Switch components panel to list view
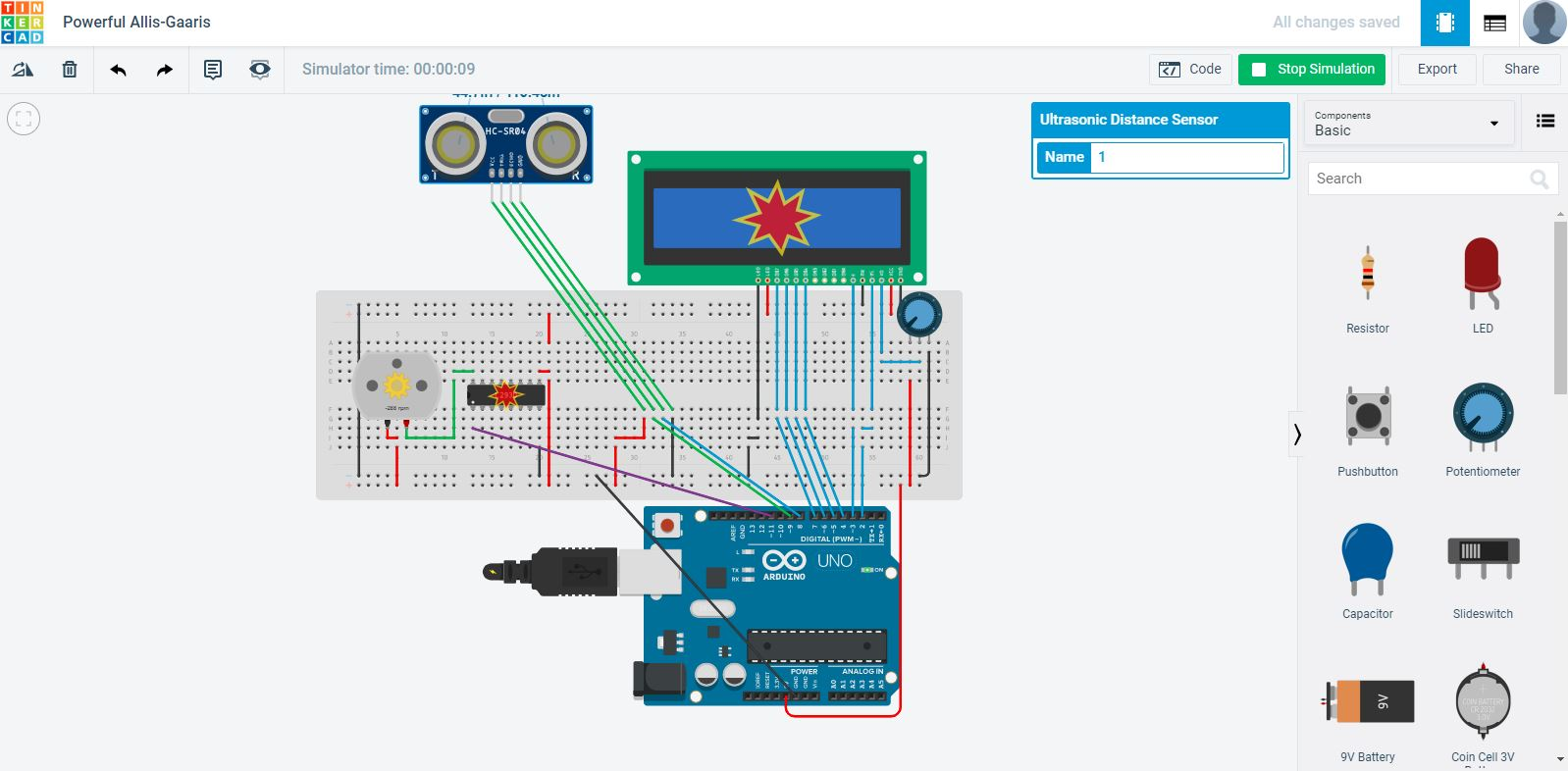1568x771 pixels. tap(1545, 122)
